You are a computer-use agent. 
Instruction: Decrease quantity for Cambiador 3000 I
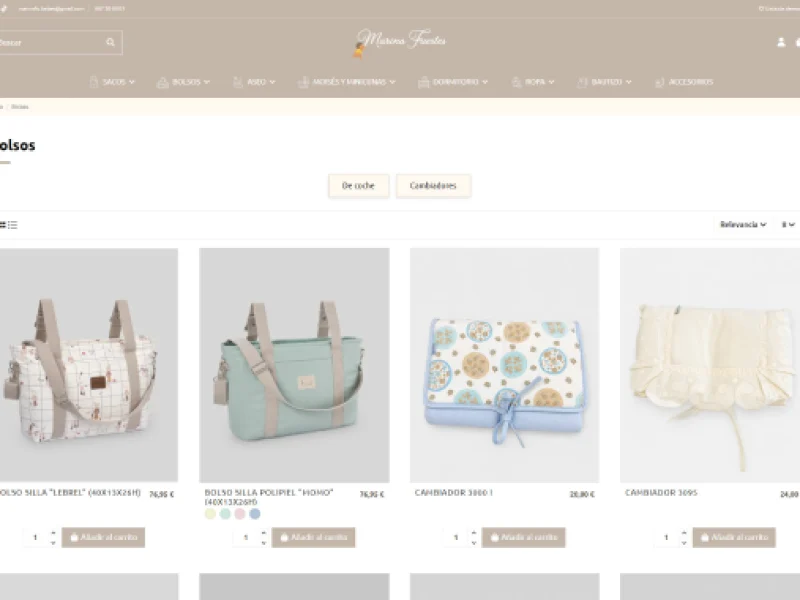click(474, 542)
